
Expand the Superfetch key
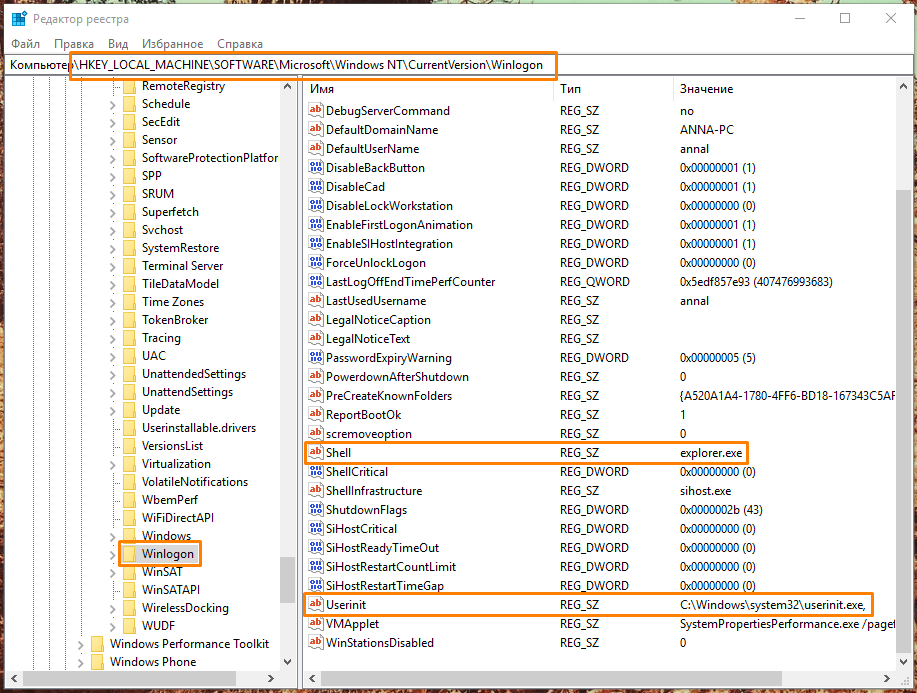pyautogui.click(x=112, y=213)
